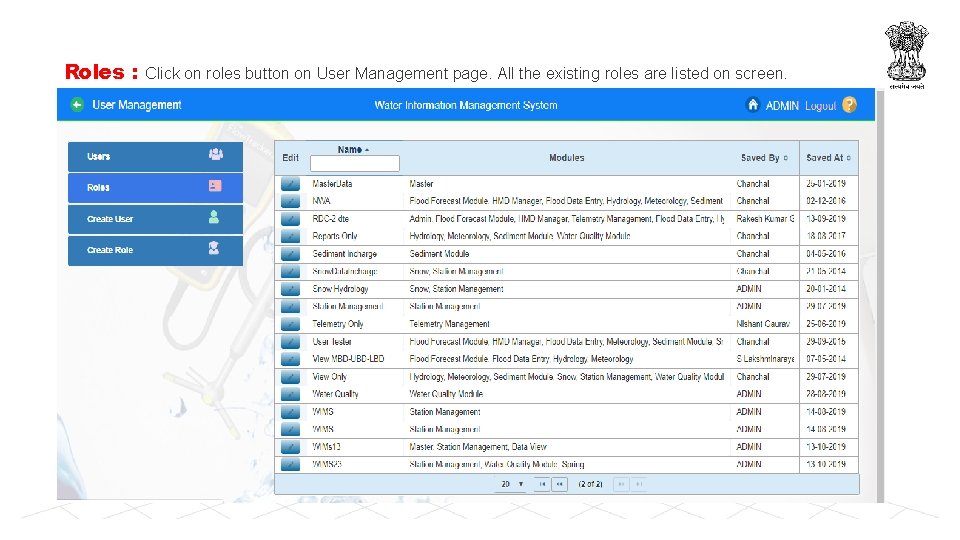Edit the WIMS23 role

coord(290,464)
